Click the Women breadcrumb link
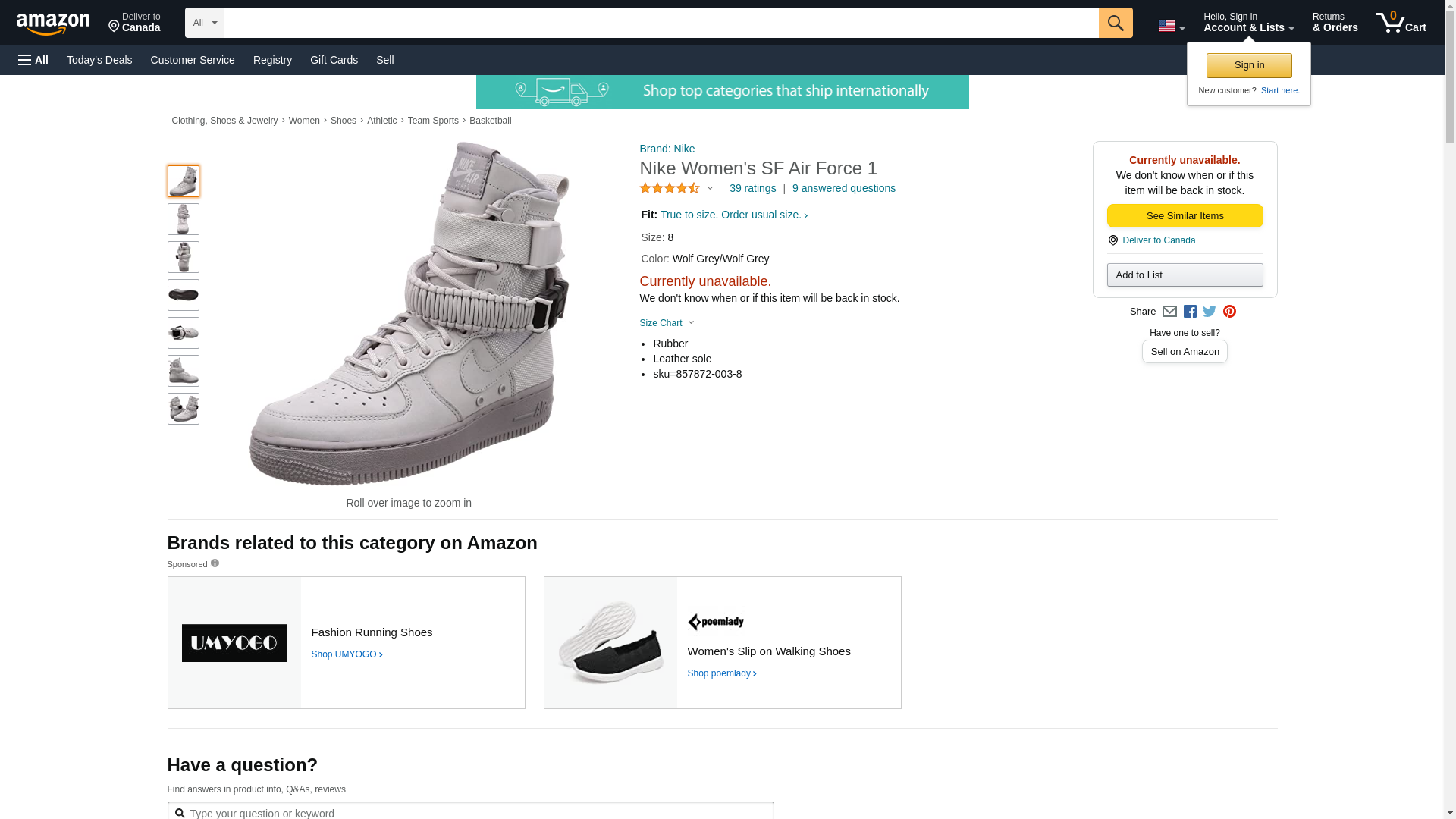The height and width of the screenshot is (819, 1456). [x=304, y=121]
